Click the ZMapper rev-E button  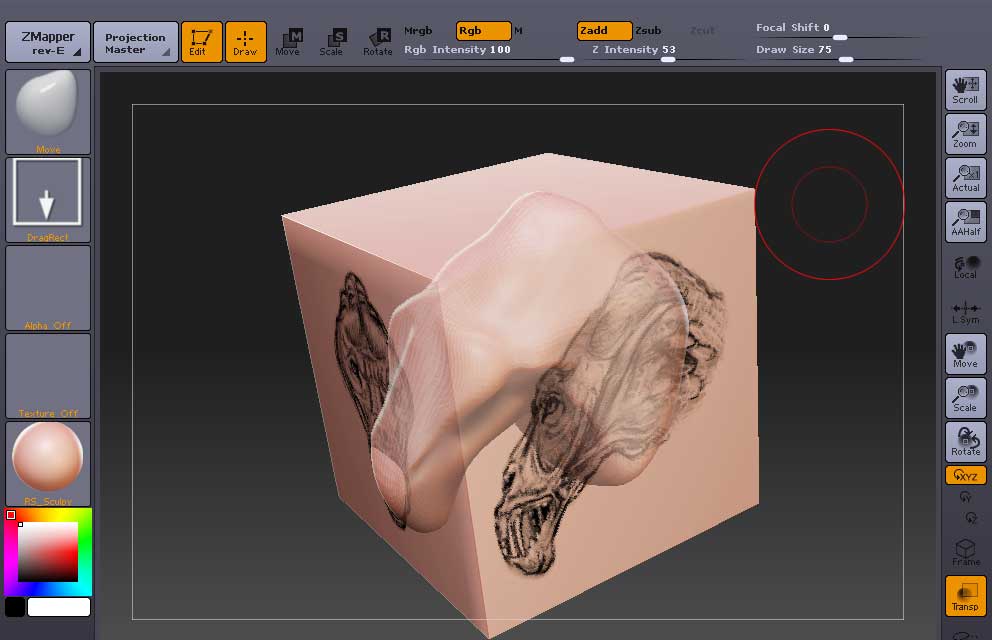pyautogui.click(x=48, y=42)
